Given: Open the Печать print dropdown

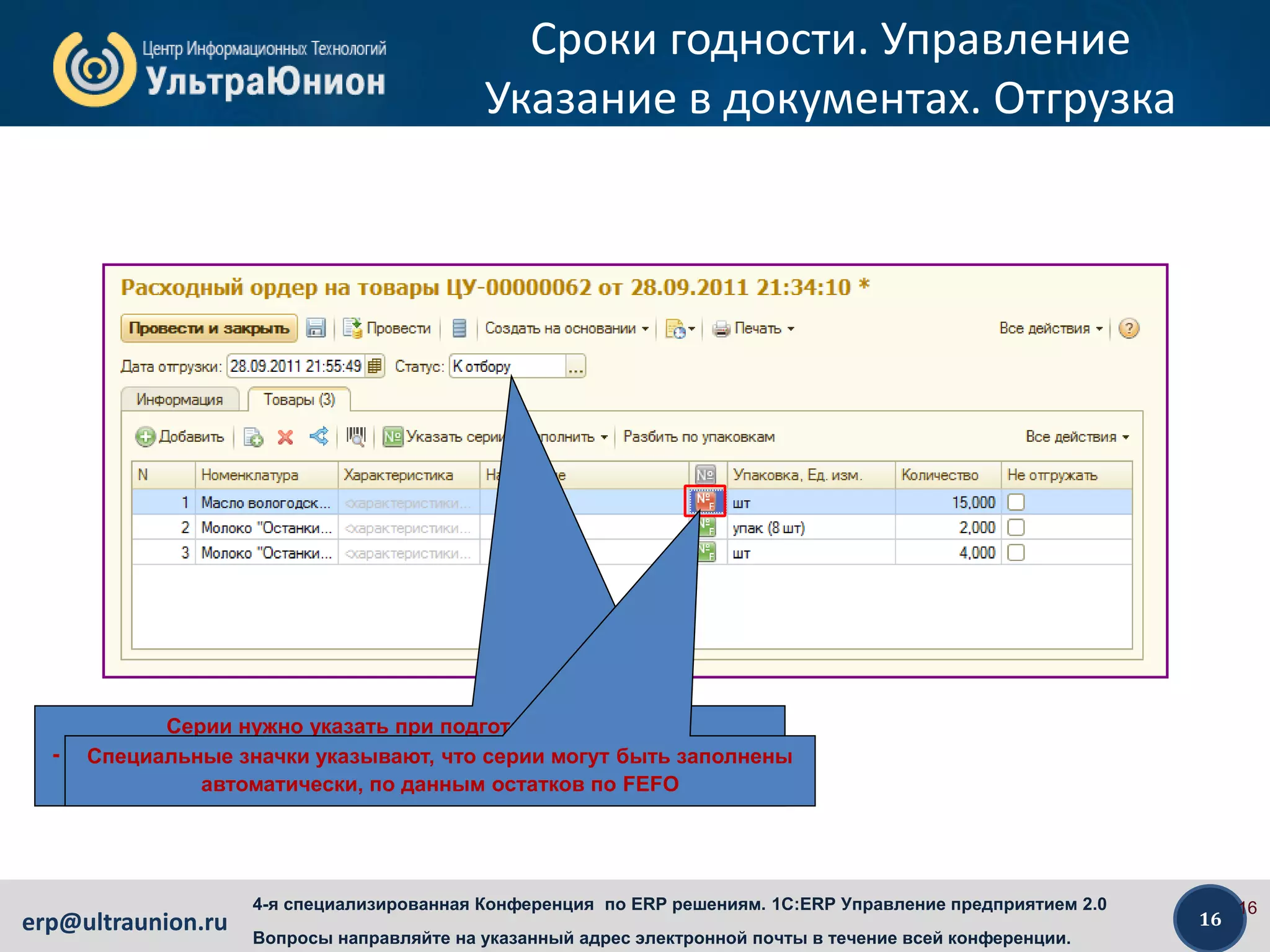Looking at the screenshot, I should tap(753, 328).
